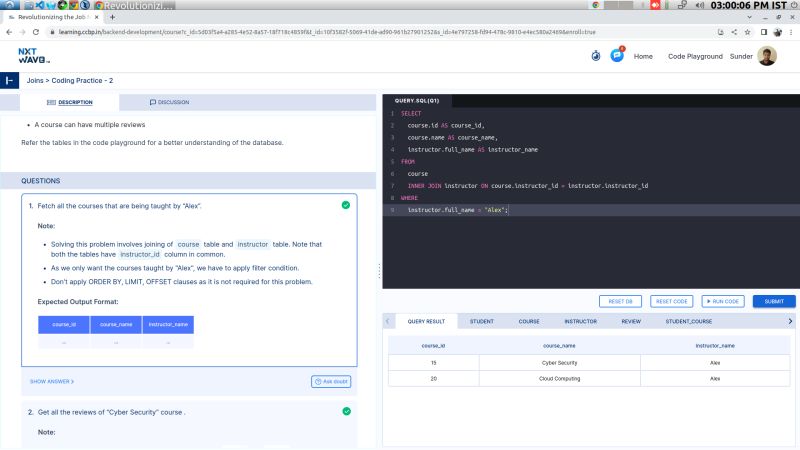Click the Sunder profile avatar picture
Screen dimensions: 800x450
(767, 56)
